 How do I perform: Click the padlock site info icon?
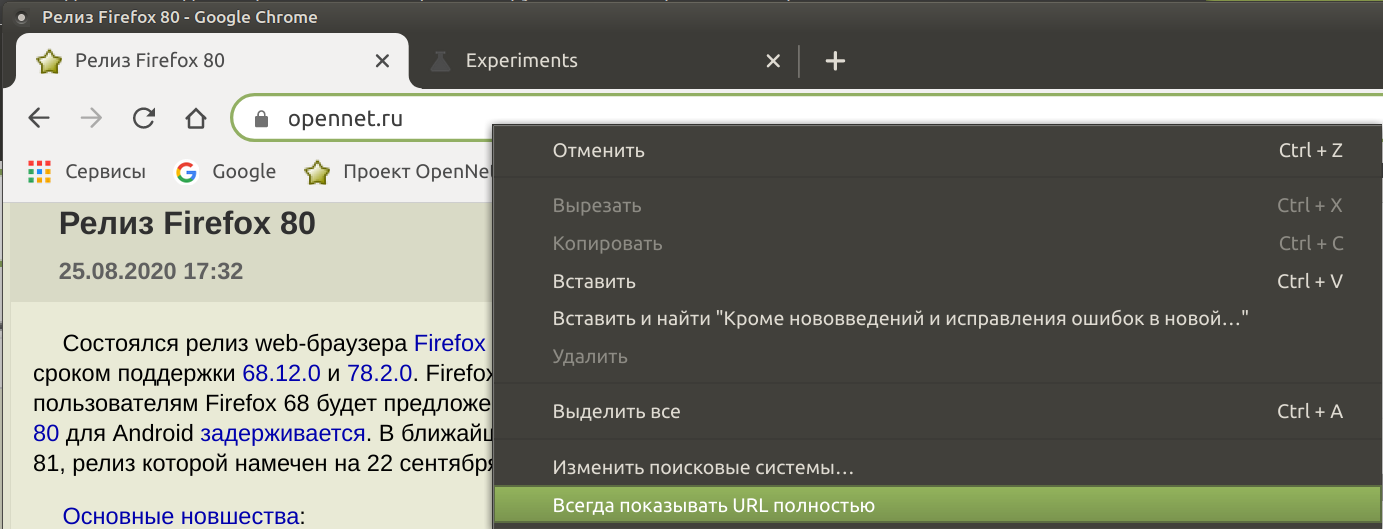[x=262, y=119]
